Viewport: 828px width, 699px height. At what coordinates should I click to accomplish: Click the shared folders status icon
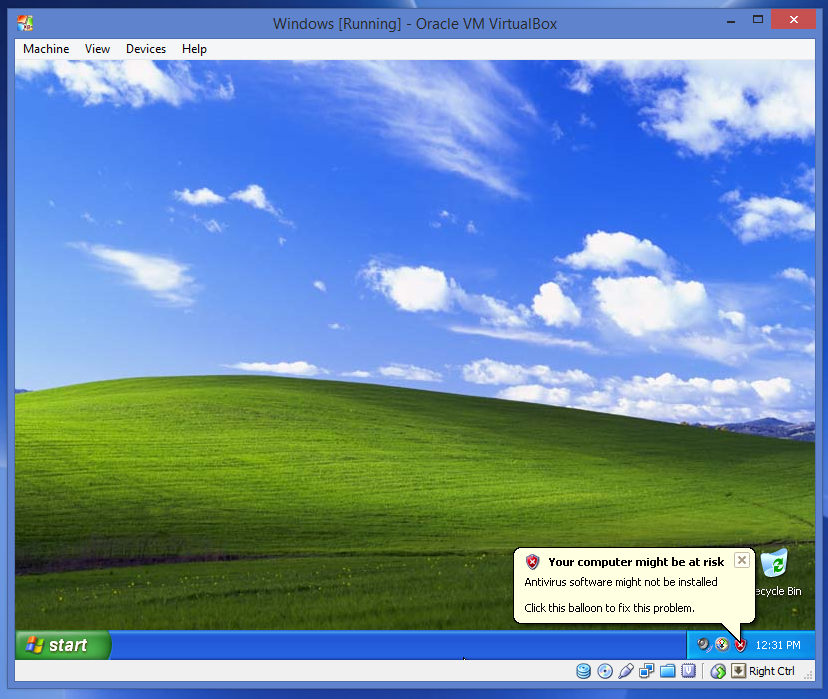point(667,671)
